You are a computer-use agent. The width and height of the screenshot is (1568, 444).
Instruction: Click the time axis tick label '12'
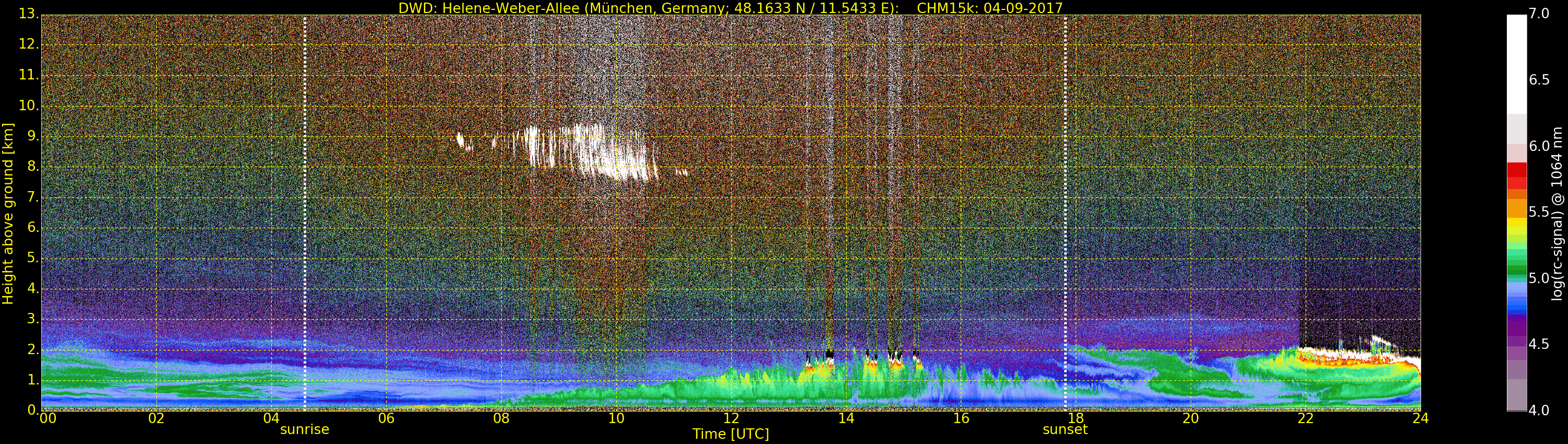(x=731, y=418)
